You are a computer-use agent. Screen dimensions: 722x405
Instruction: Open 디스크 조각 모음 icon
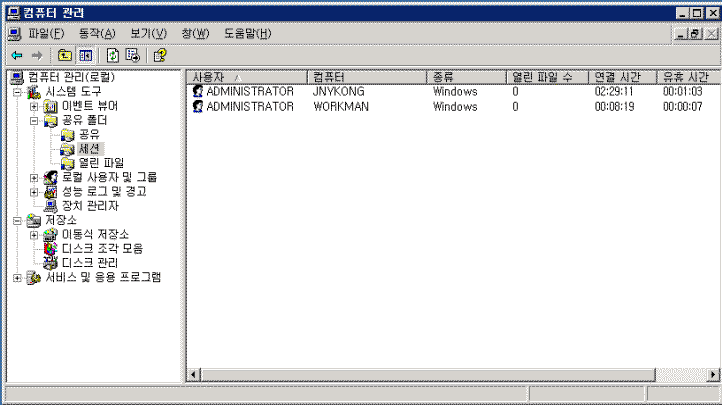50,249
